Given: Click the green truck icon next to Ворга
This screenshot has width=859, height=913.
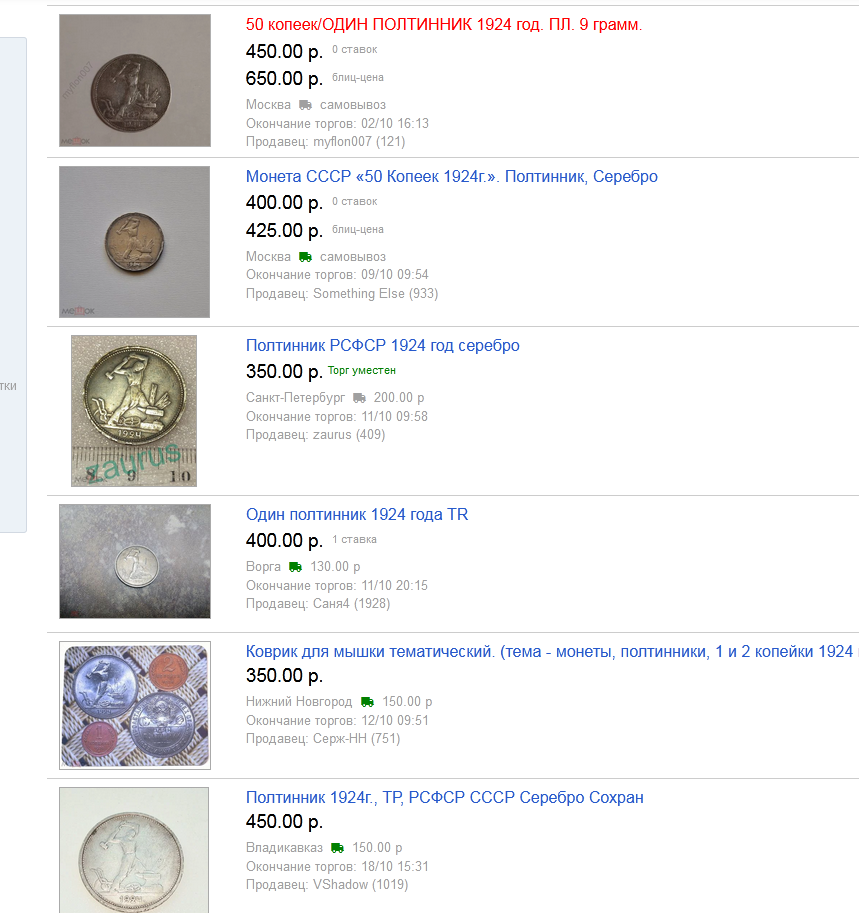Looking at the screenshot, I should coord(295,567).
